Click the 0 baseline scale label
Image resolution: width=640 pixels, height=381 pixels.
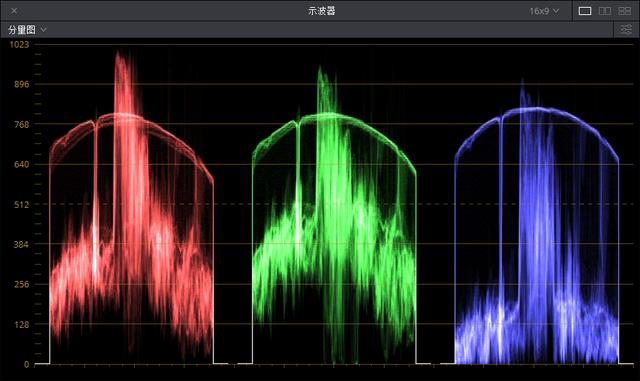pos(27,364)
